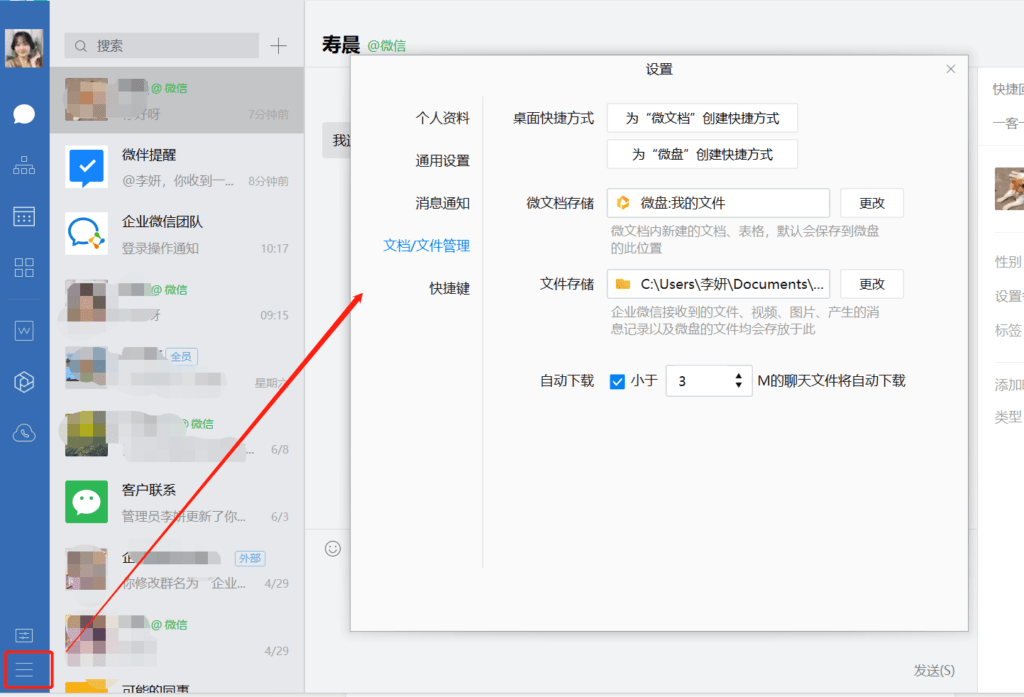Open the 企业微信团队 conversation

176,234
